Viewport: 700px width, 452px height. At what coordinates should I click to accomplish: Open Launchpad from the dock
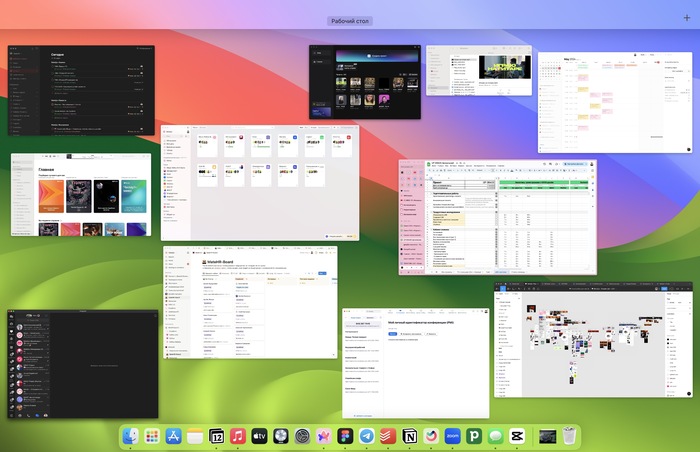coord(152,436)
